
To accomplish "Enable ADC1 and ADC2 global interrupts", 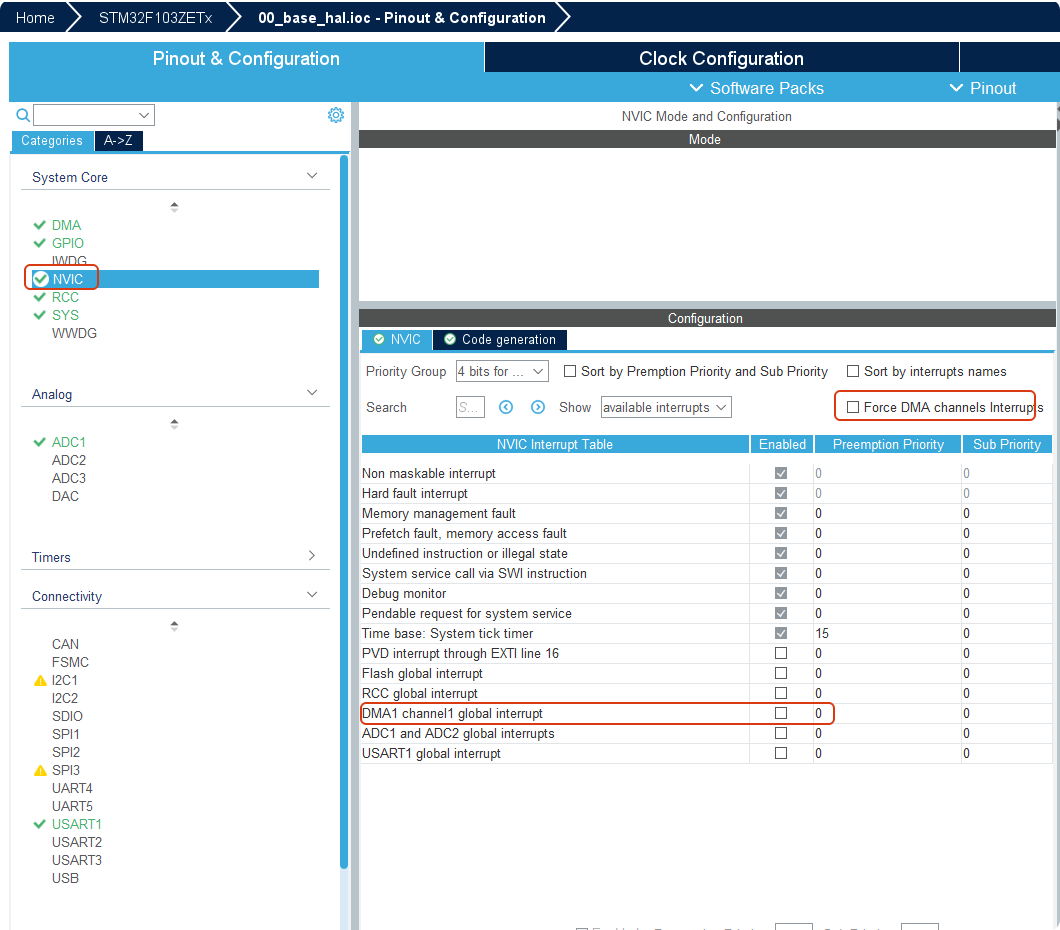I will click(781, 733).
